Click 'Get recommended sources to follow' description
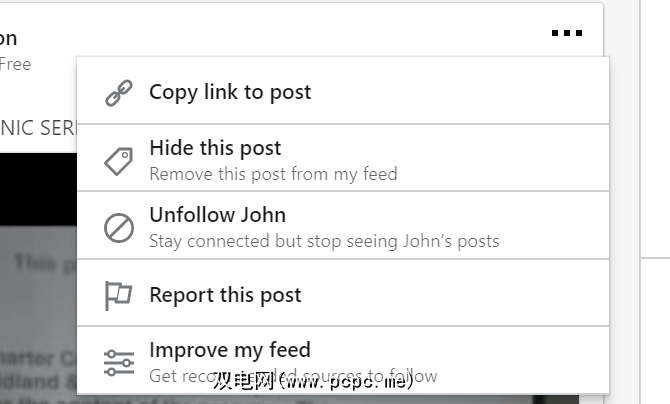This screenshot has width=670, height=404. (x=293, y=376)
